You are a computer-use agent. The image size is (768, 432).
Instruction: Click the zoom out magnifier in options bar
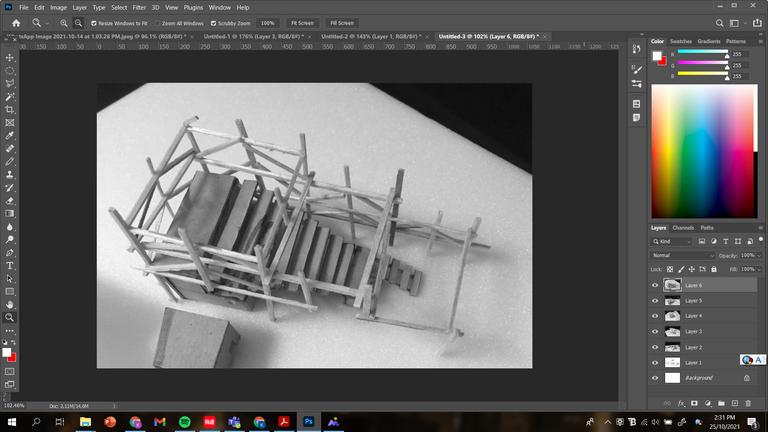(x=78, y=23)
